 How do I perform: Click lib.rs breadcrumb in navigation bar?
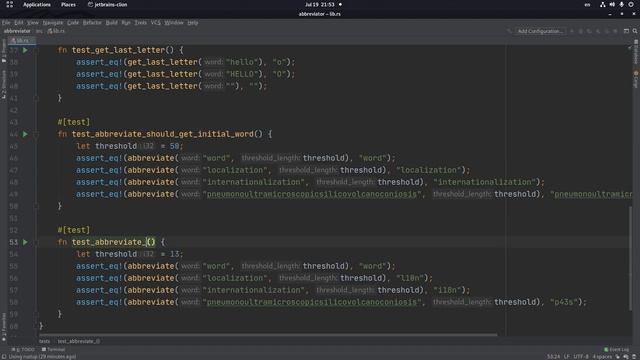tap(56, 31)
